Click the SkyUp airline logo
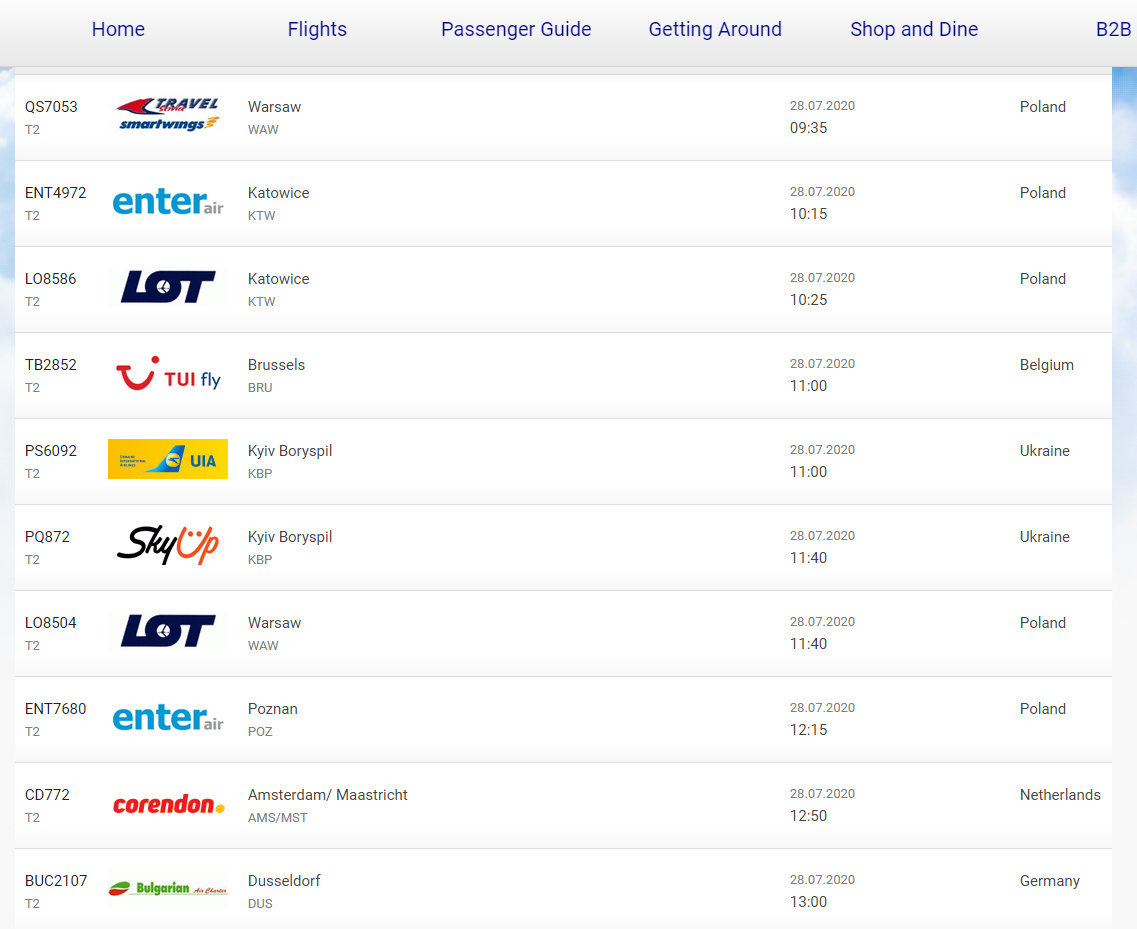 coord(168,545)
